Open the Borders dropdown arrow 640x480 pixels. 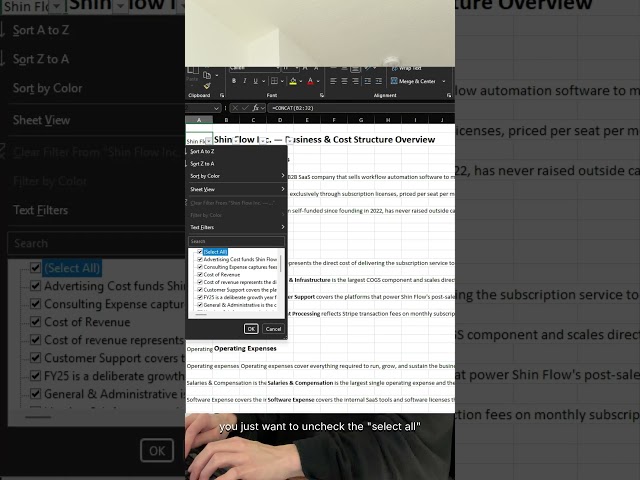(282, 81)
